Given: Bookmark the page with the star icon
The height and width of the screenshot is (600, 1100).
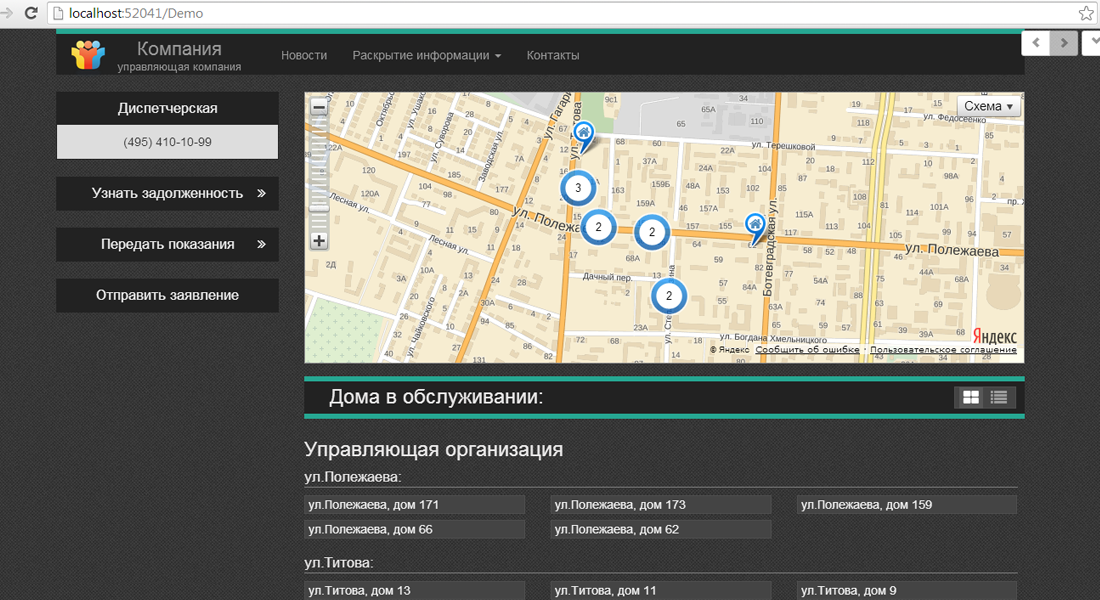Looking at the screenshot, I should pyautogui.click(x=1086, y=14).
